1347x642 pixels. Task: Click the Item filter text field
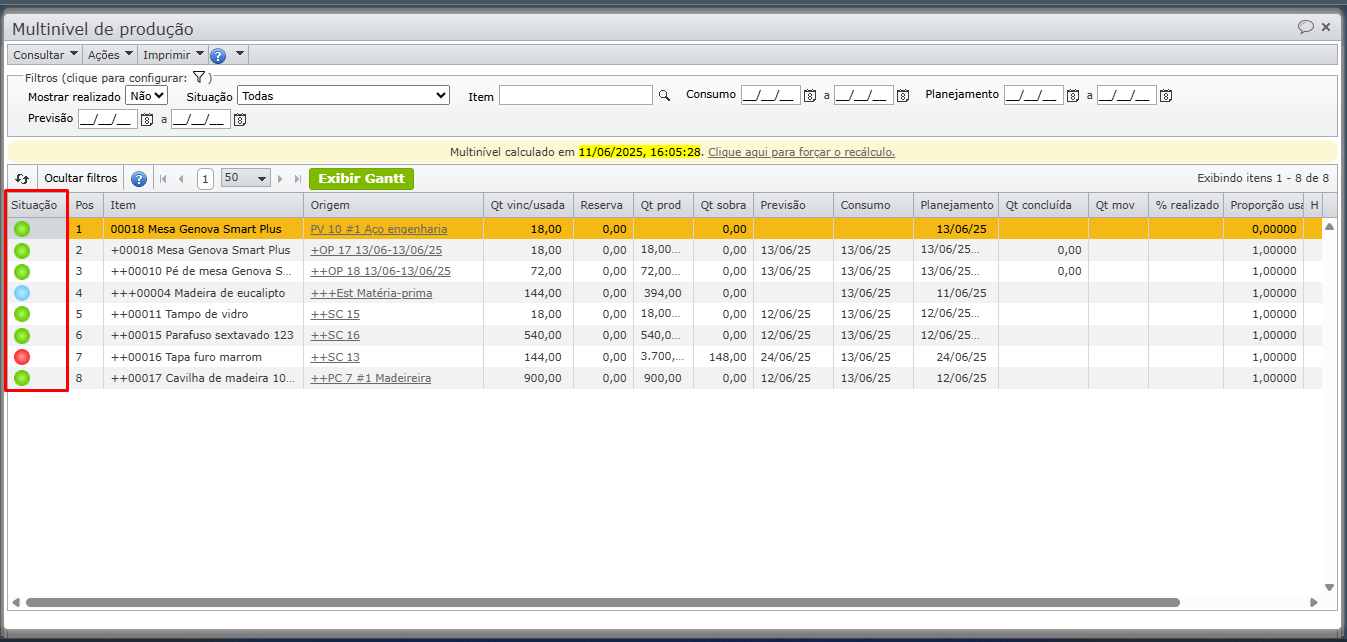pos(575,96)
